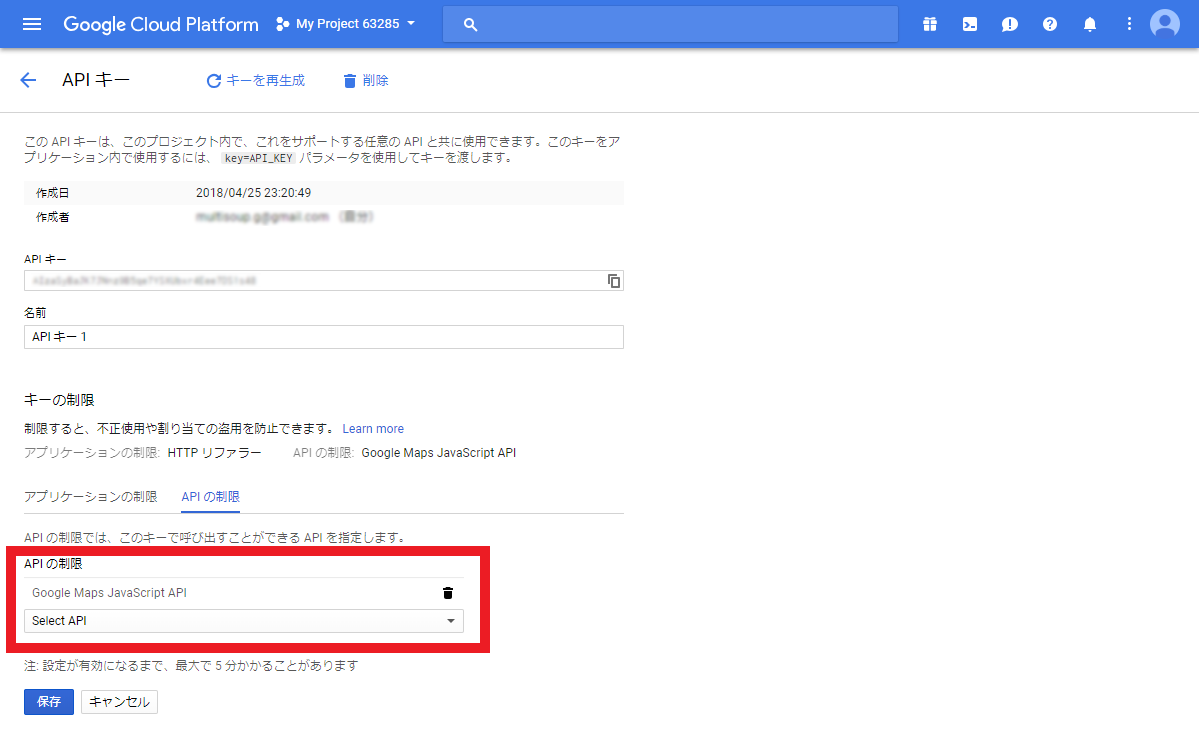
Task: Open the account avatar menu
Action: click(1164, 23)
